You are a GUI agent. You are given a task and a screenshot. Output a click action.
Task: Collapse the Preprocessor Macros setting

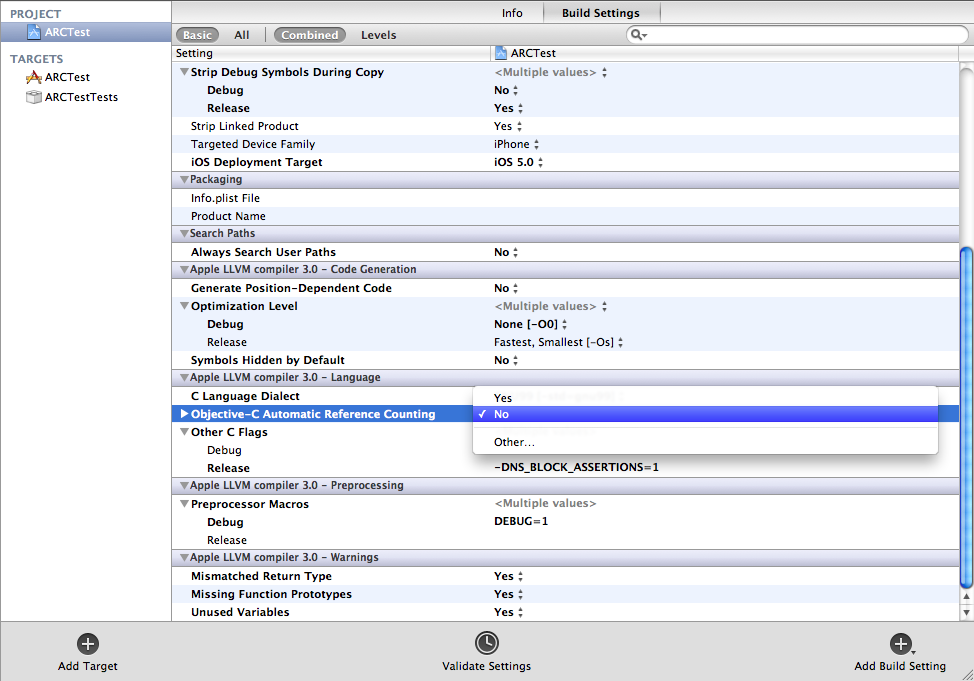coord(184,504)
